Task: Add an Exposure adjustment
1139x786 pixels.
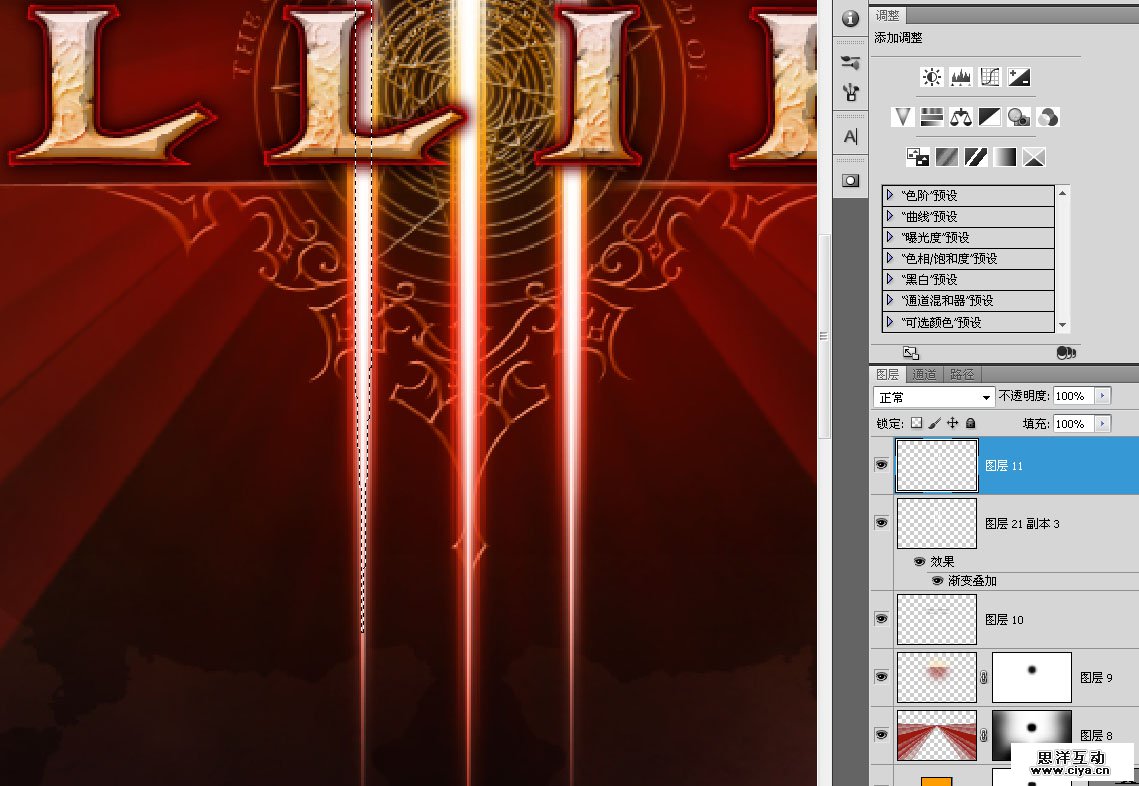Action: [1018, 77]
